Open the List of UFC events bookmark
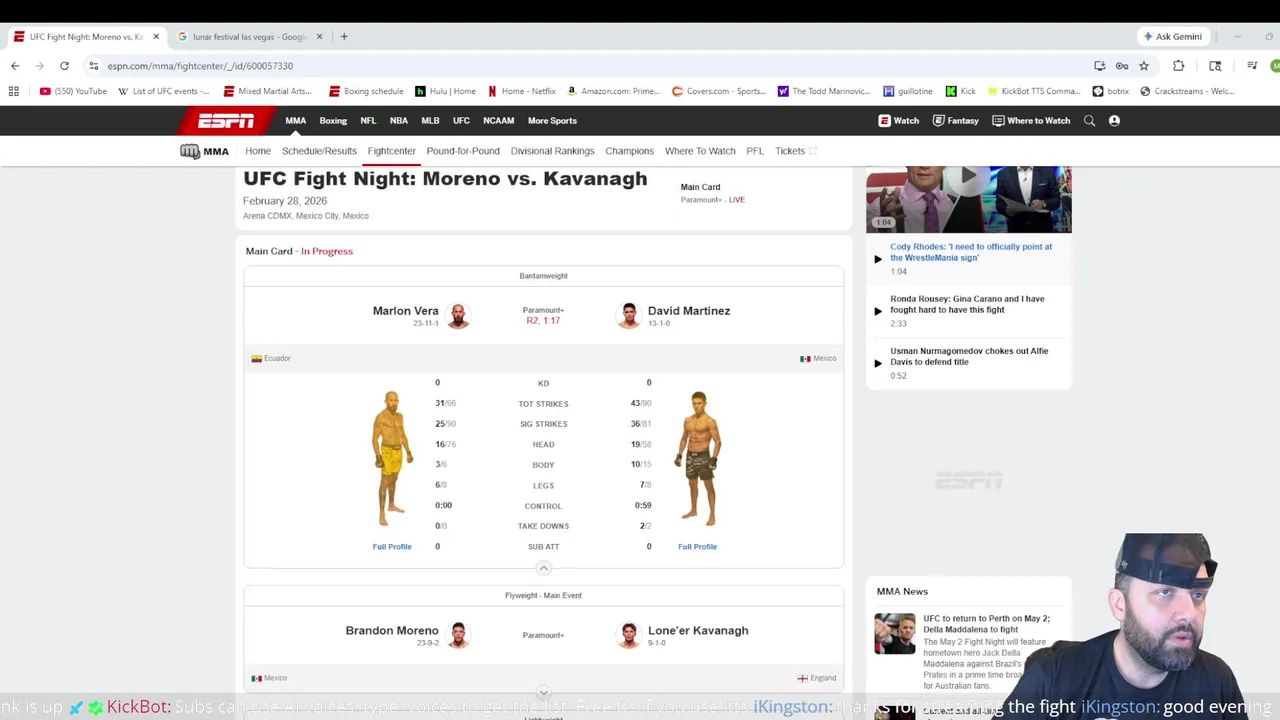This screenshot has height=720, width=1280. pos(164,91)
